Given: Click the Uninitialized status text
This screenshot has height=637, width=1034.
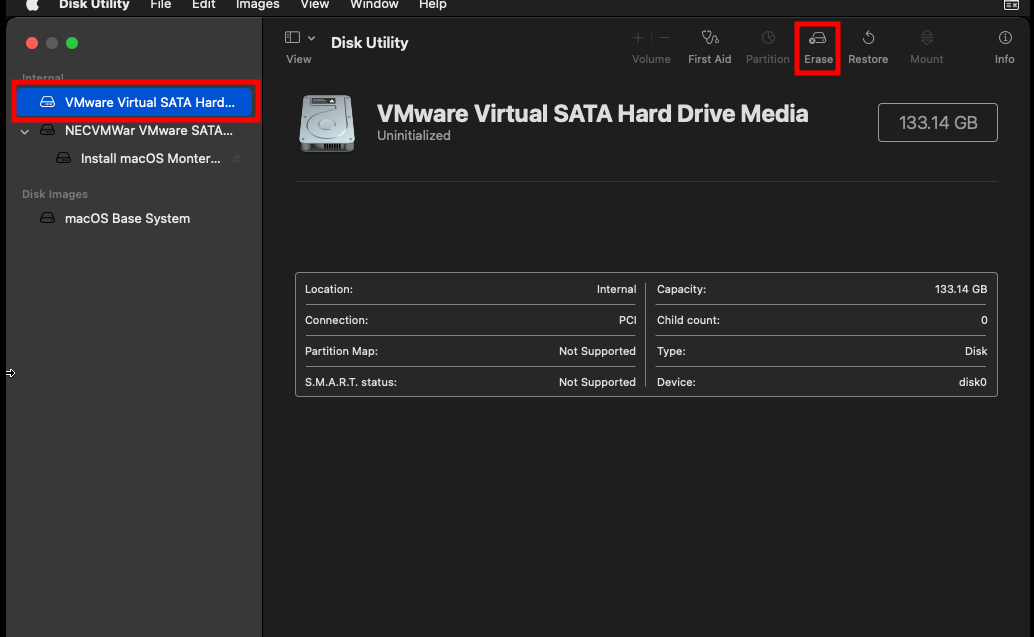Looking at the screenshot, I should coord(413,135).
